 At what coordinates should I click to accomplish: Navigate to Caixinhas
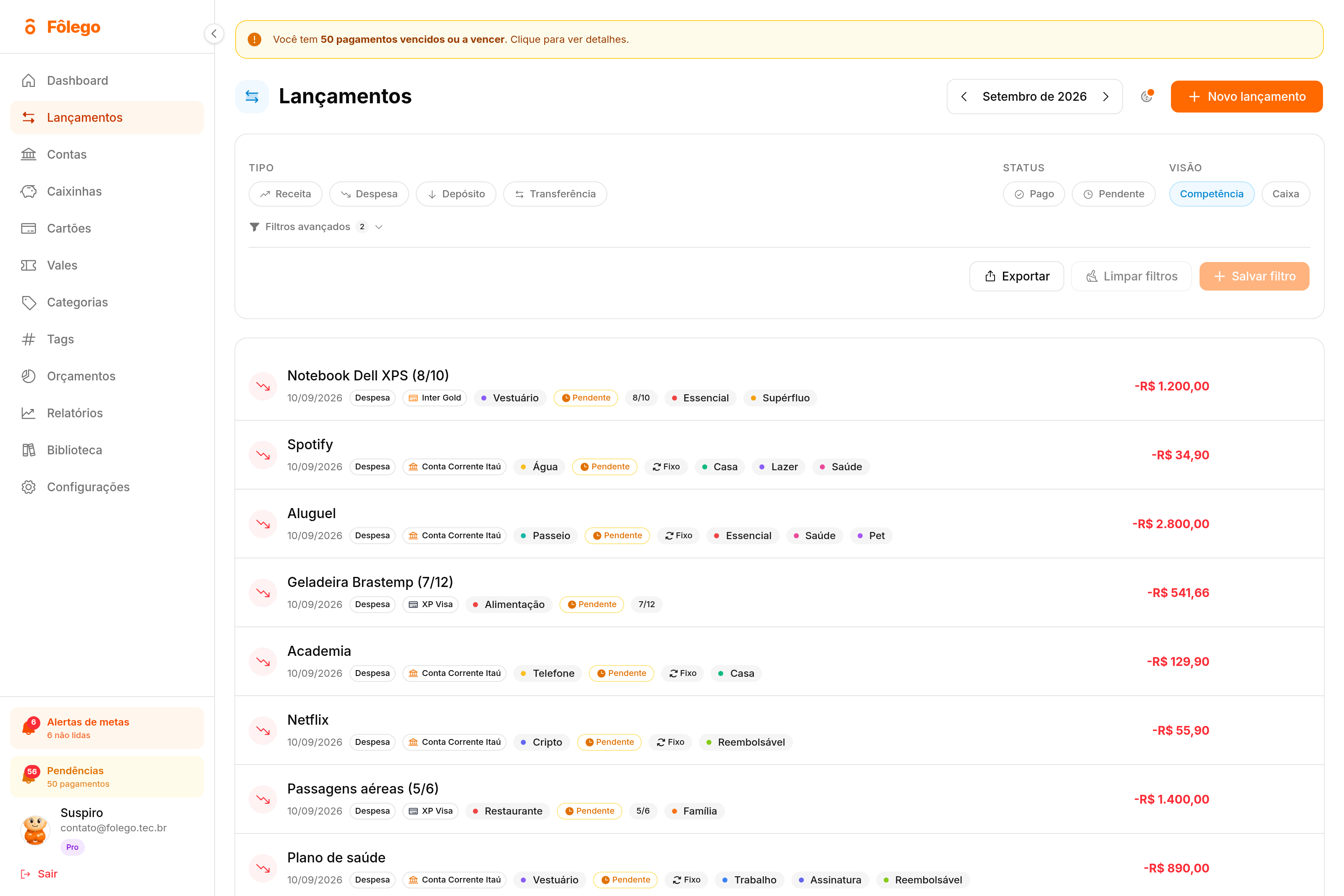point(107,191)
